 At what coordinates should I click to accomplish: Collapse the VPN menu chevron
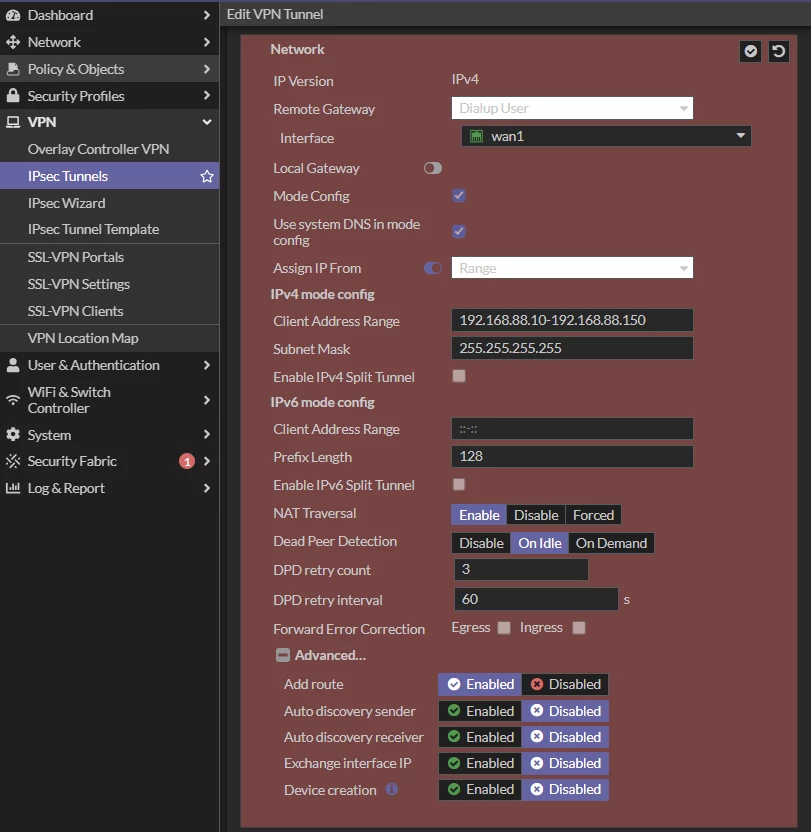click(207, 122)
